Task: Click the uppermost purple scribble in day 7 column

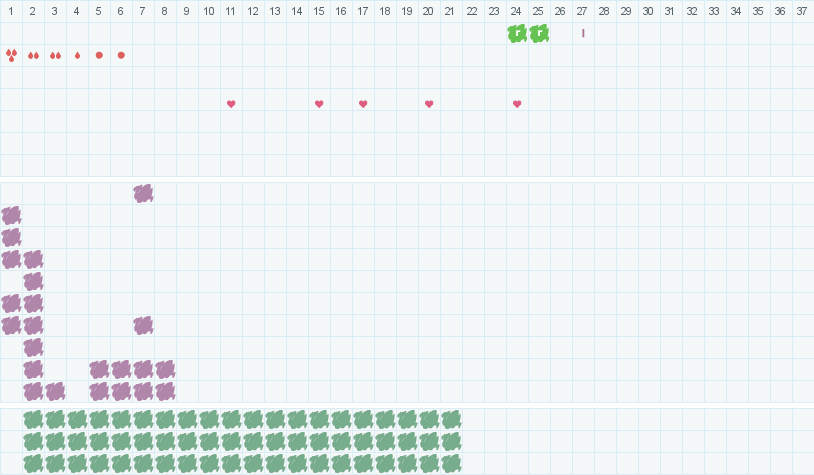Action: (143, 194)
